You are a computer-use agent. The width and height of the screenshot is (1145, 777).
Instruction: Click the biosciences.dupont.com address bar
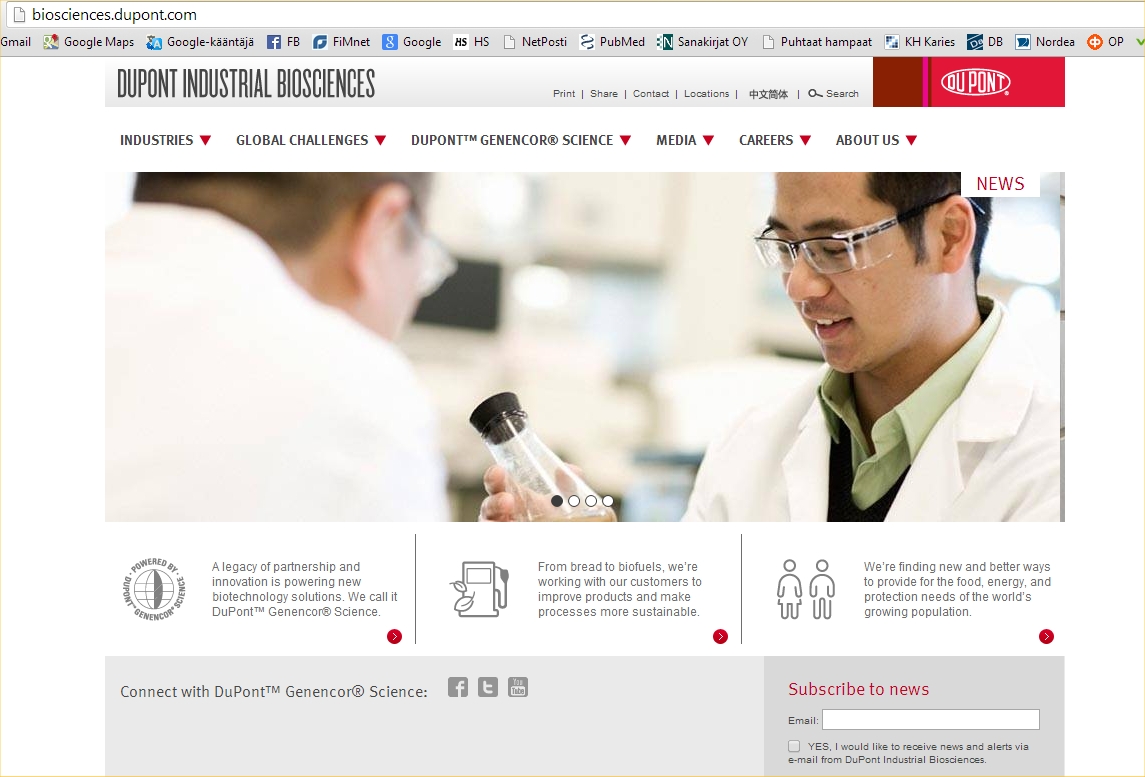(x=577, y=15)
